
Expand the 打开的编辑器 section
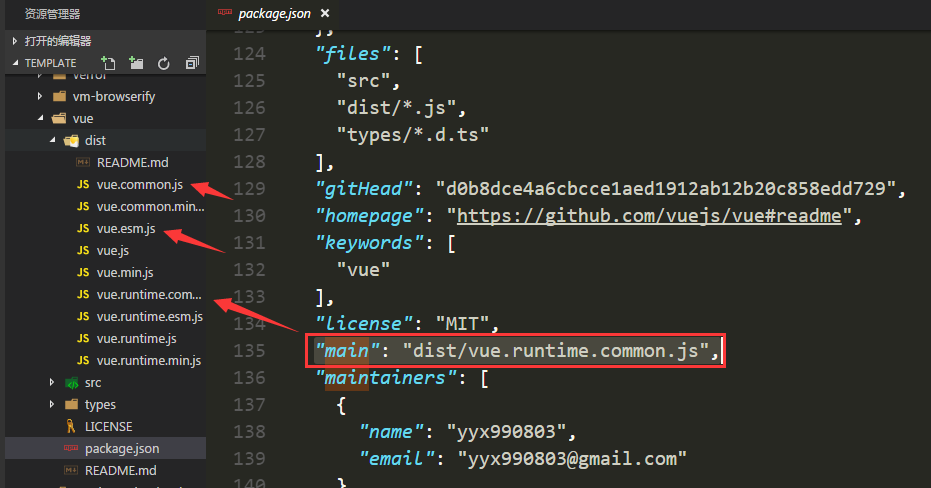coord(15,41)
